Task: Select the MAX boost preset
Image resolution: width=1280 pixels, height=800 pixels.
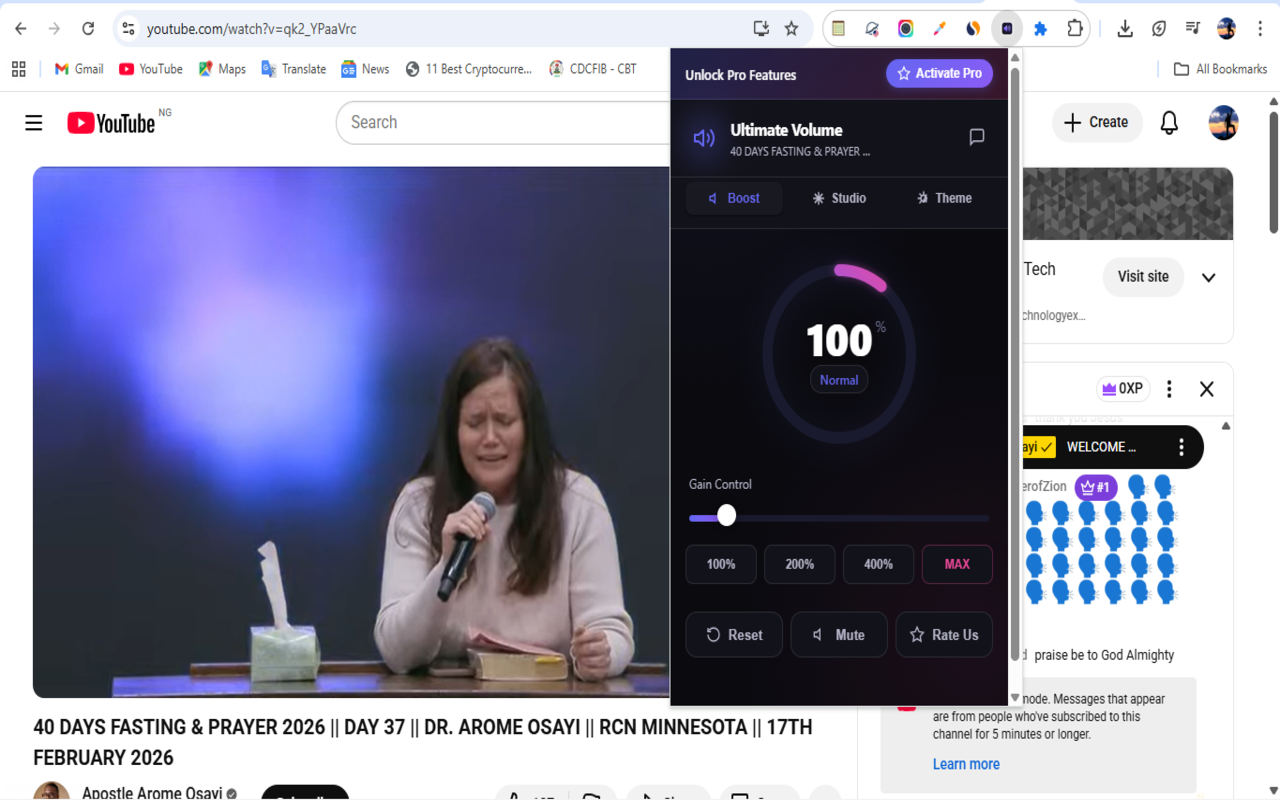Action: coord(956,564)
